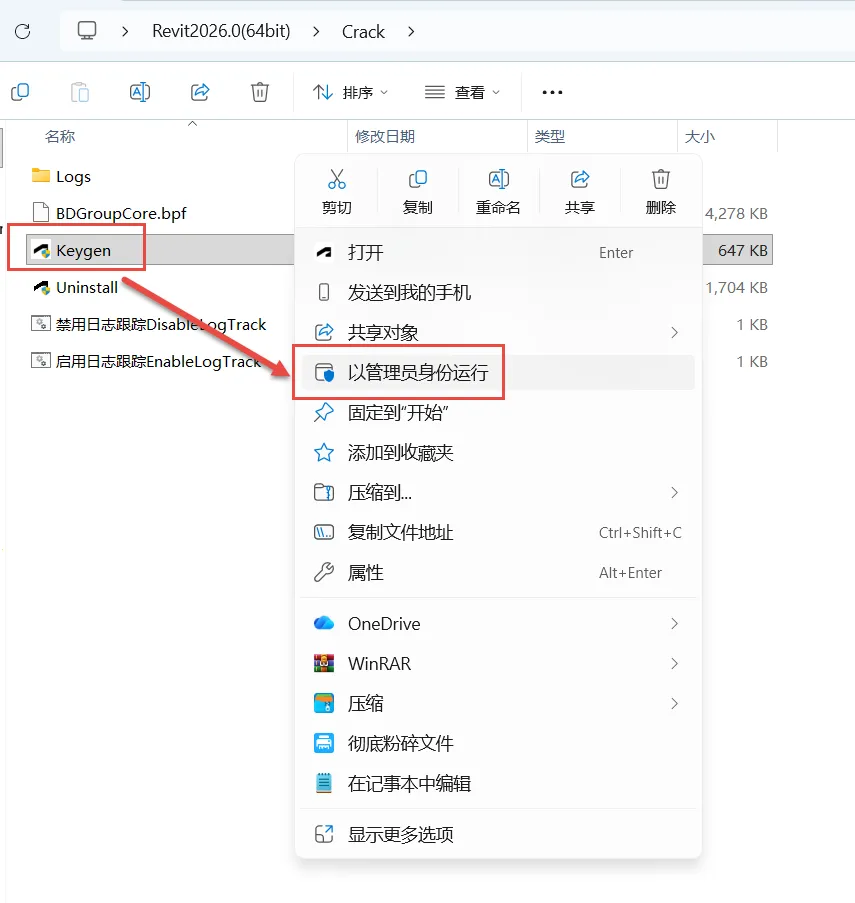Open the 查看 view dropdown

point(462,92)
